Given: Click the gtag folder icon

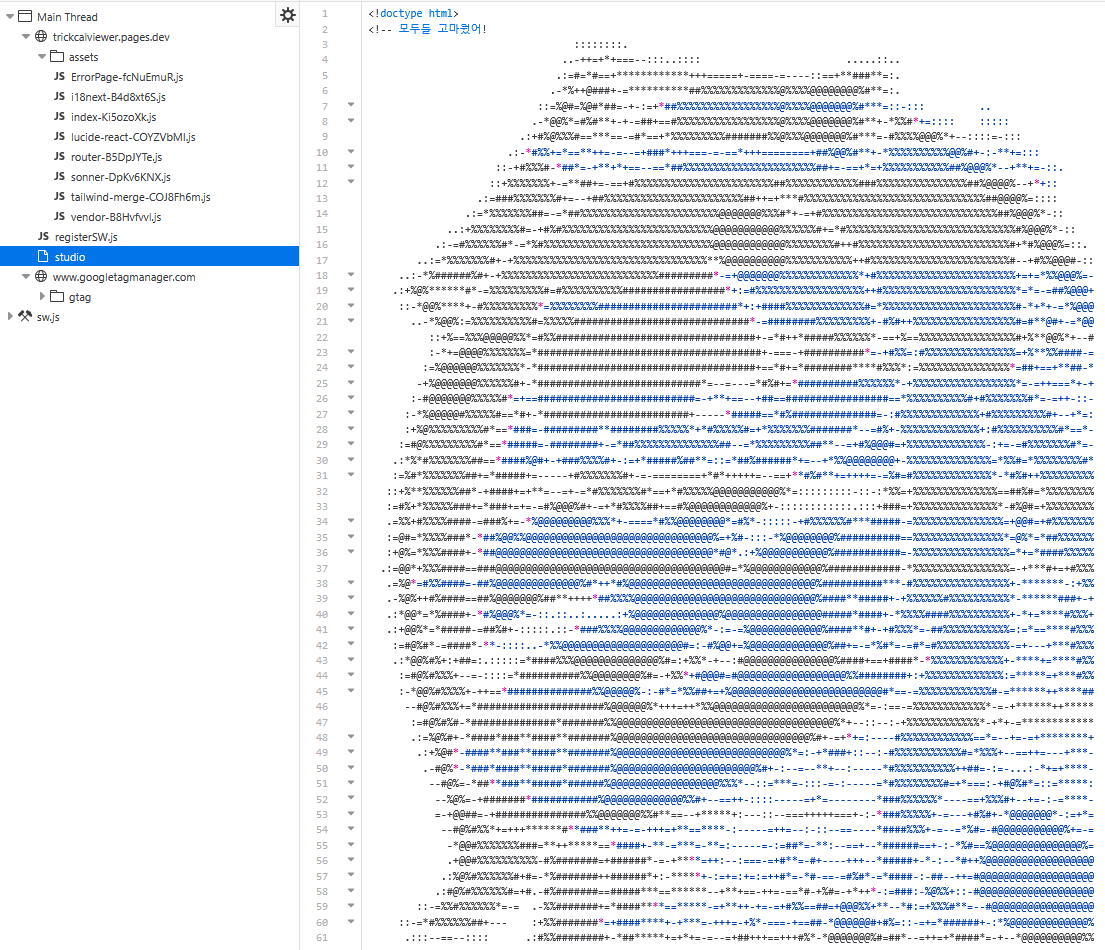Looking at the screenshot, I should click(57, 297).
